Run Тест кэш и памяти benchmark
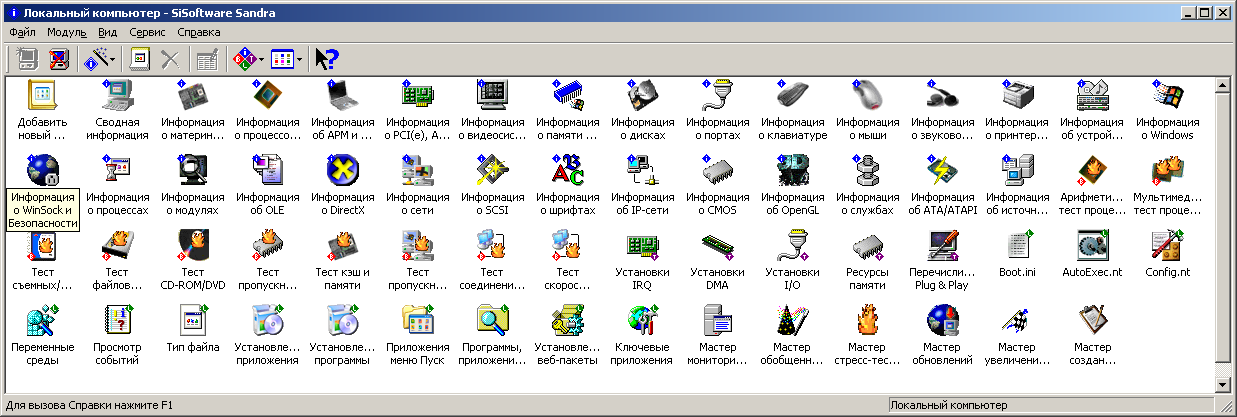The width and height of the screenshot is (1237, 417). [x=343, y=260]
